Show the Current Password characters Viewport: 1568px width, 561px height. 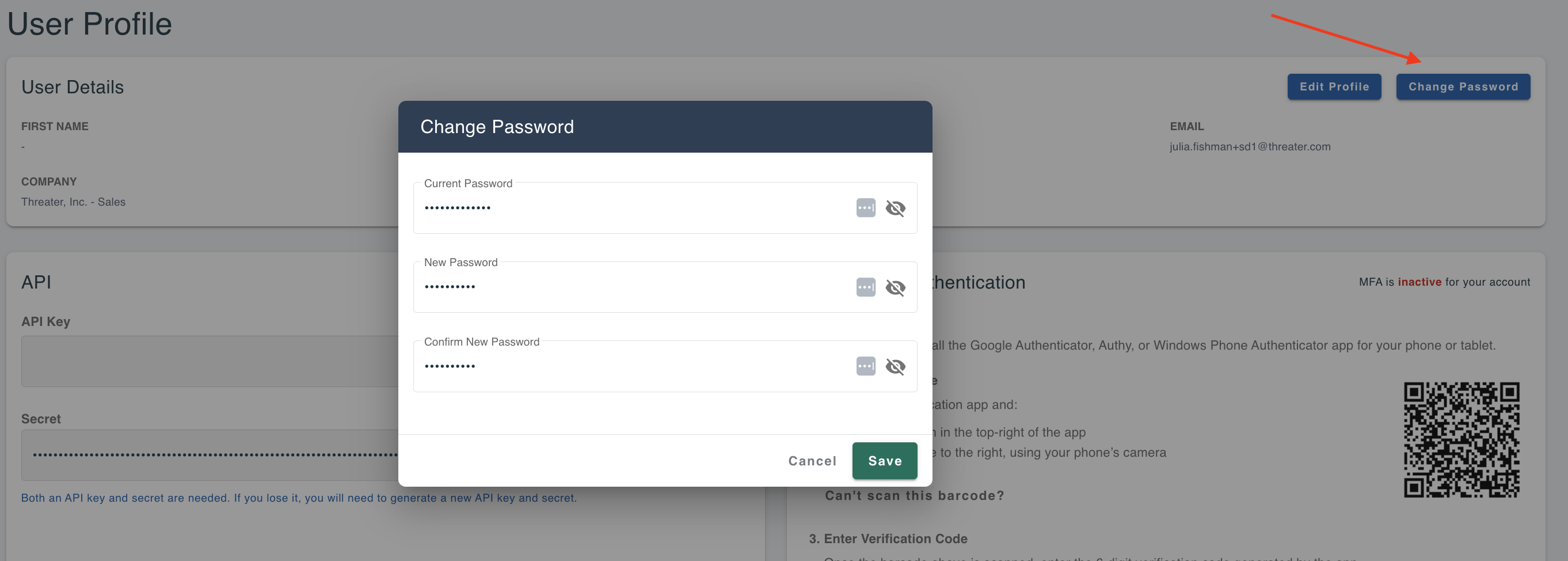point(896,209)
